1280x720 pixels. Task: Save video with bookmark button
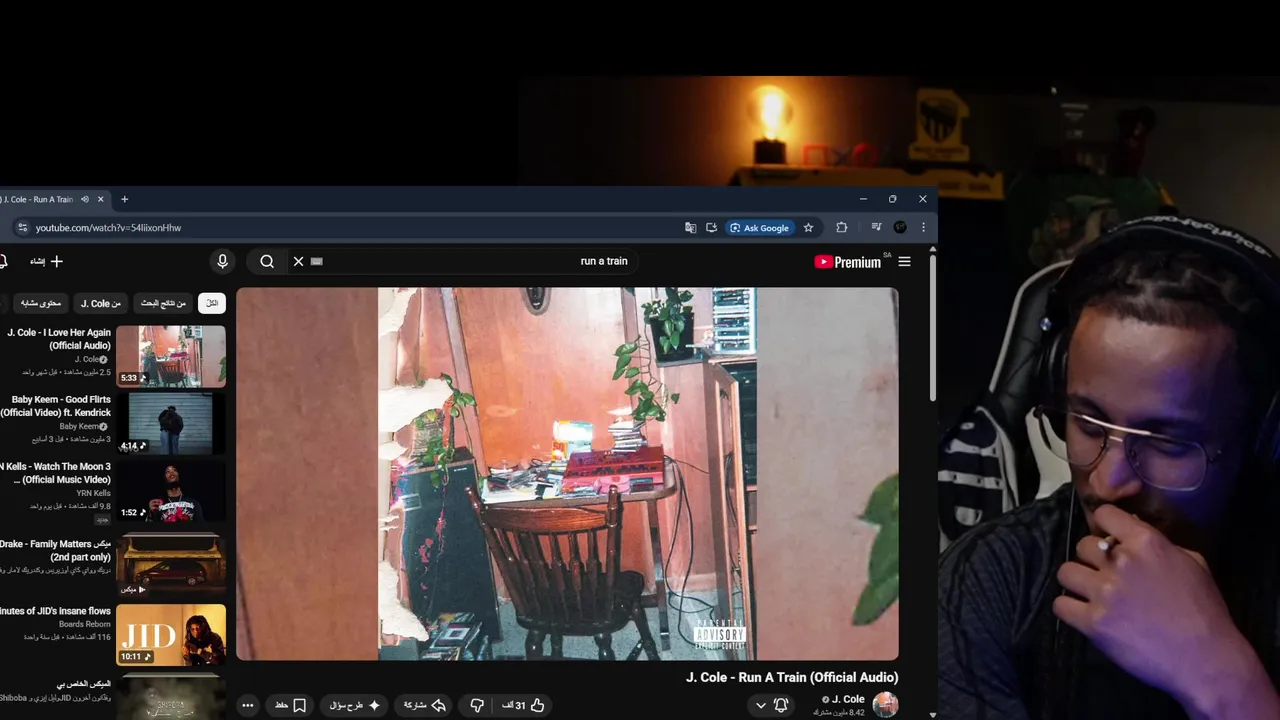tap(290, 705)
